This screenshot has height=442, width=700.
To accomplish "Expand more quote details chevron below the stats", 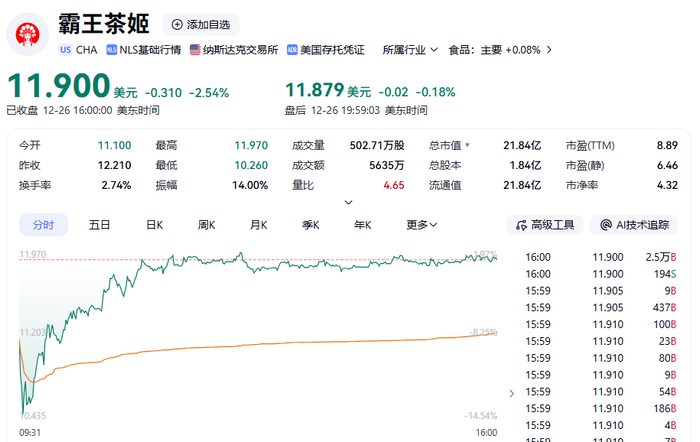I will pyautogui.click(x=349, y=202).
